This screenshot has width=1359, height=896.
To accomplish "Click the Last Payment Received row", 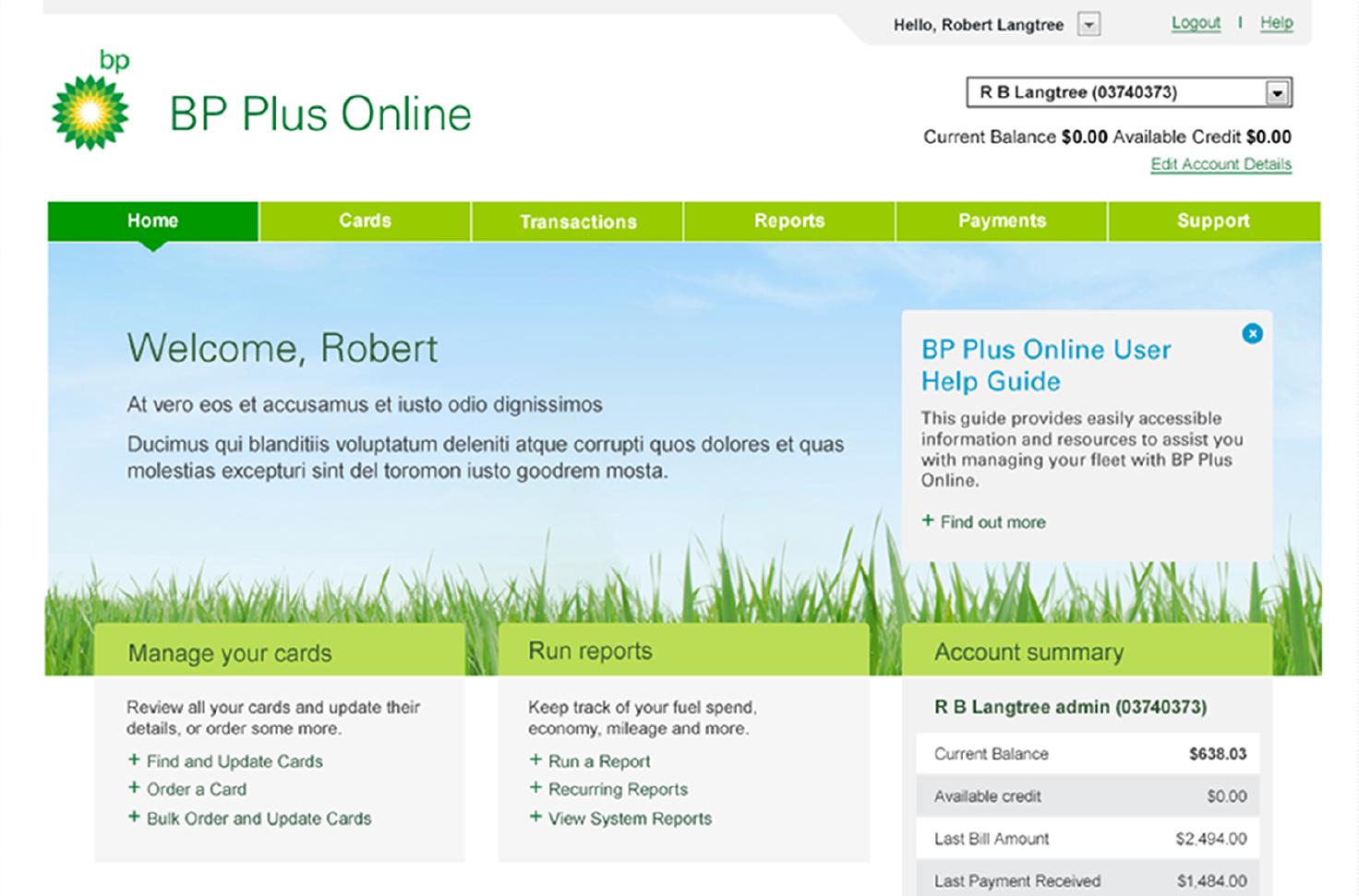I will [1088, 879].
